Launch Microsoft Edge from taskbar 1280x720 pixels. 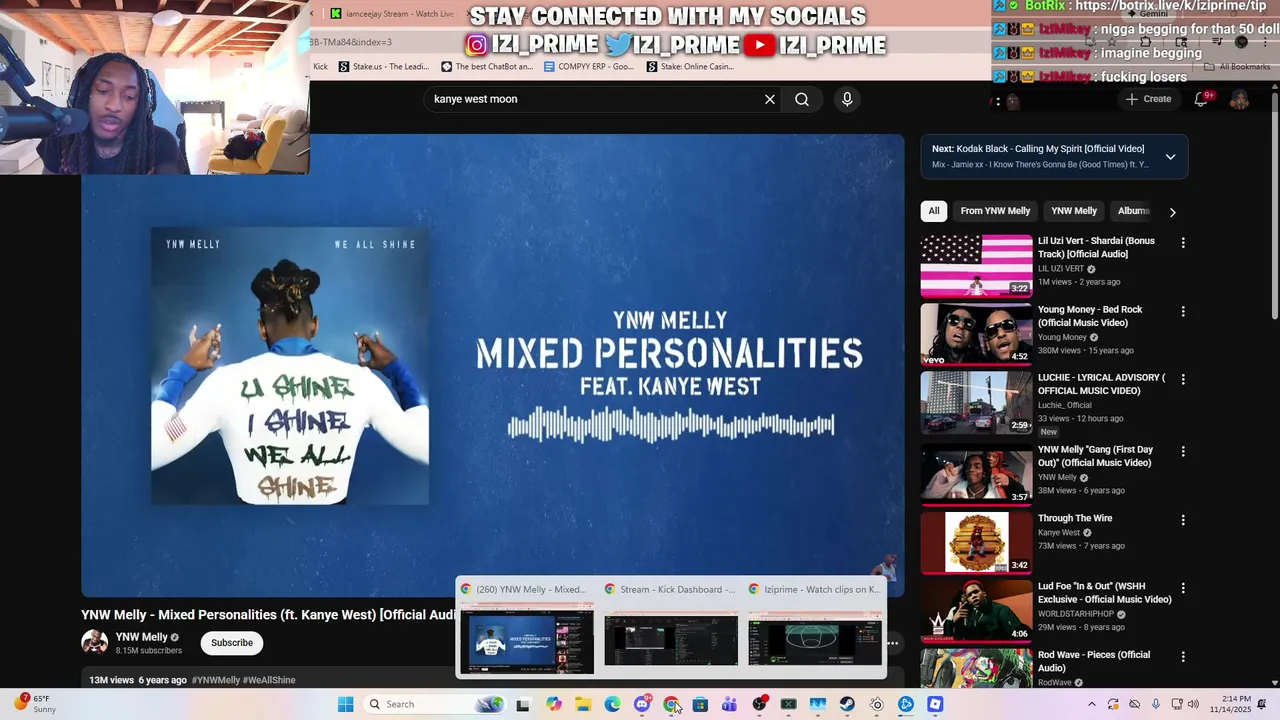pos(612,704)
